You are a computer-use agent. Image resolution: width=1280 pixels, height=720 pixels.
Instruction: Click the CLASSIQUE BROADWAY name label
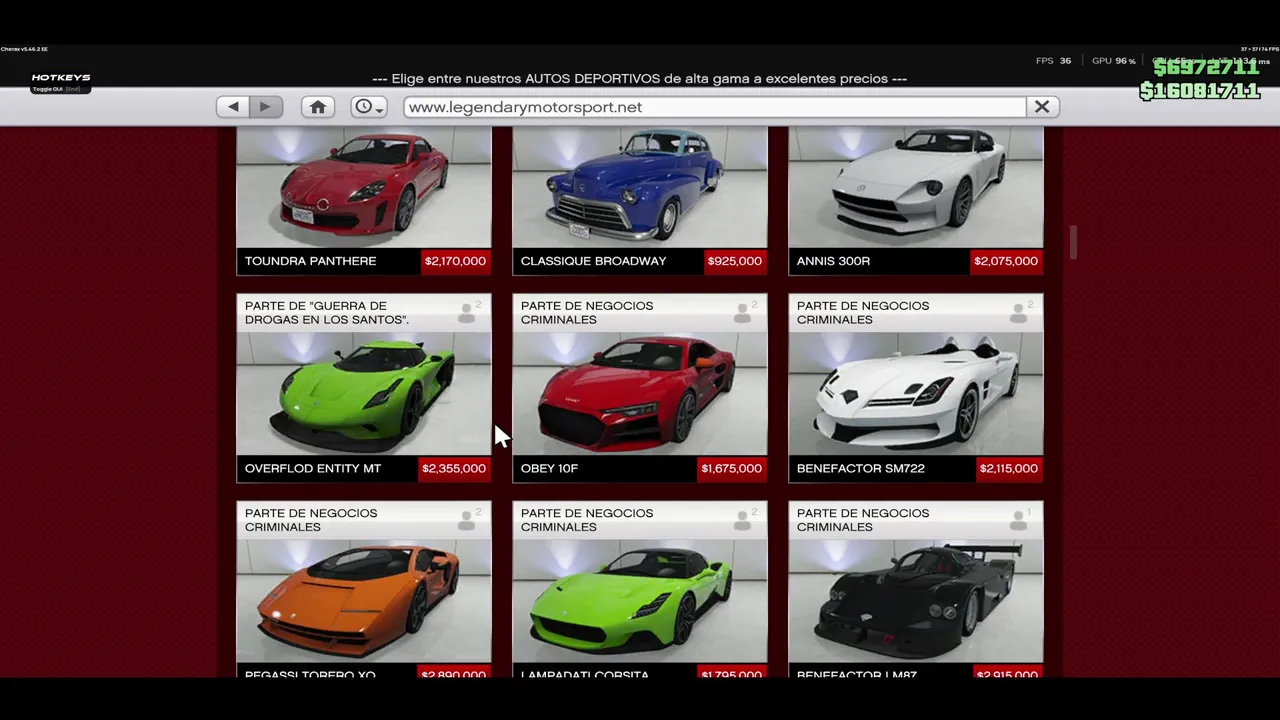(x=594, y=261)
